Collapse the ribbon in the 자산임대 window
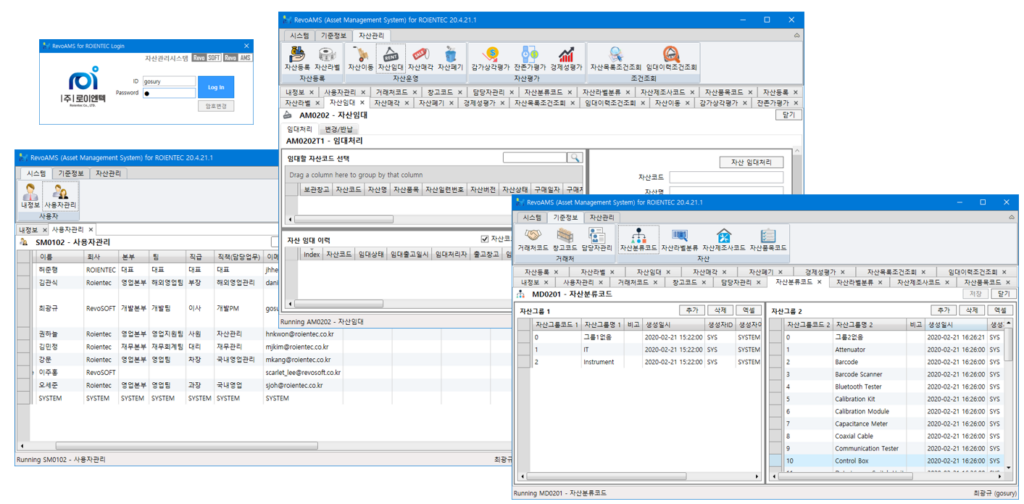The width and height of the screenshot is (1024, 504). pos(796,35)
